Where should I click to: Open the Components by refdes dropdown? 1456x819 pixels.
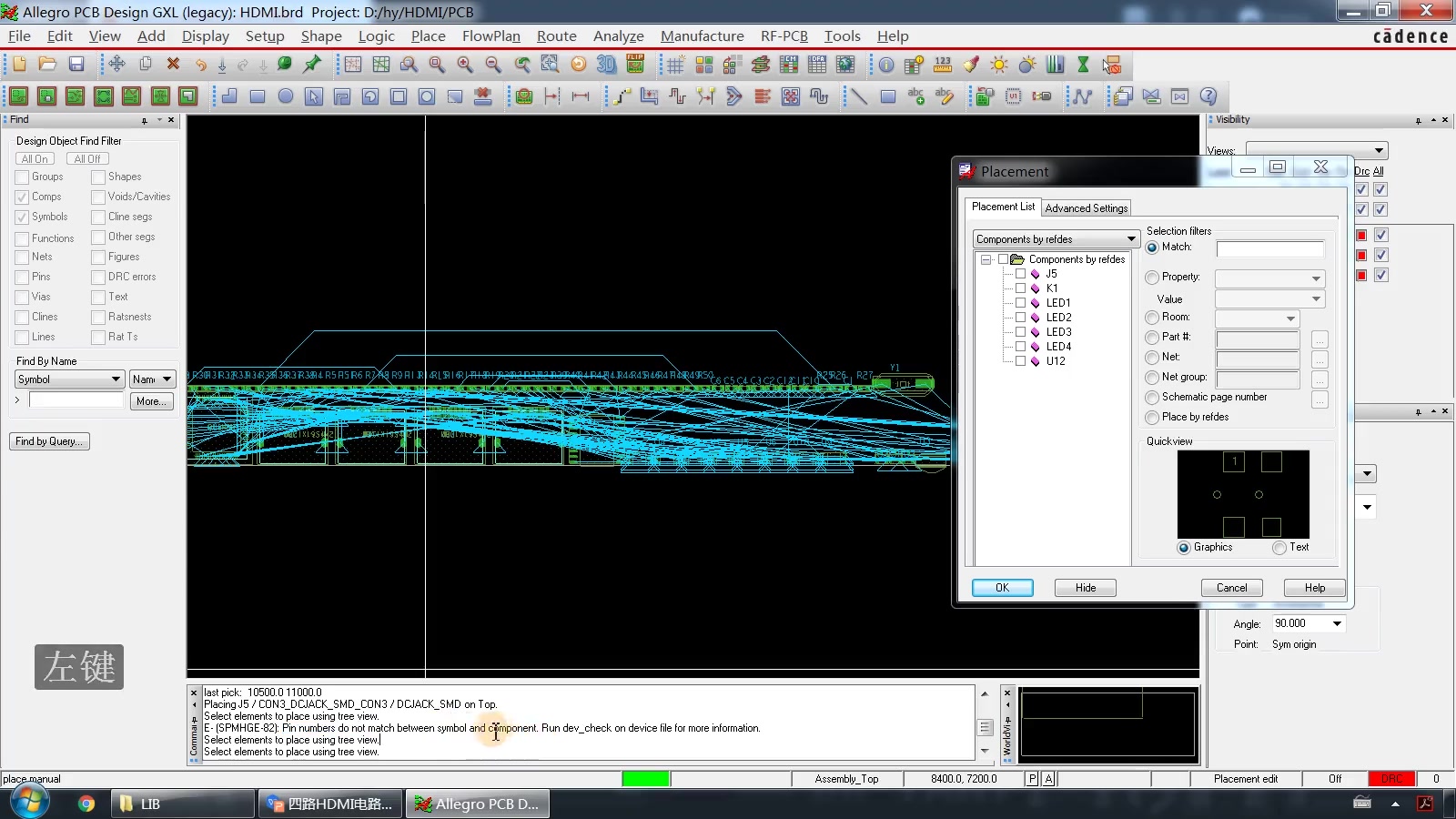coord(1131,239)
